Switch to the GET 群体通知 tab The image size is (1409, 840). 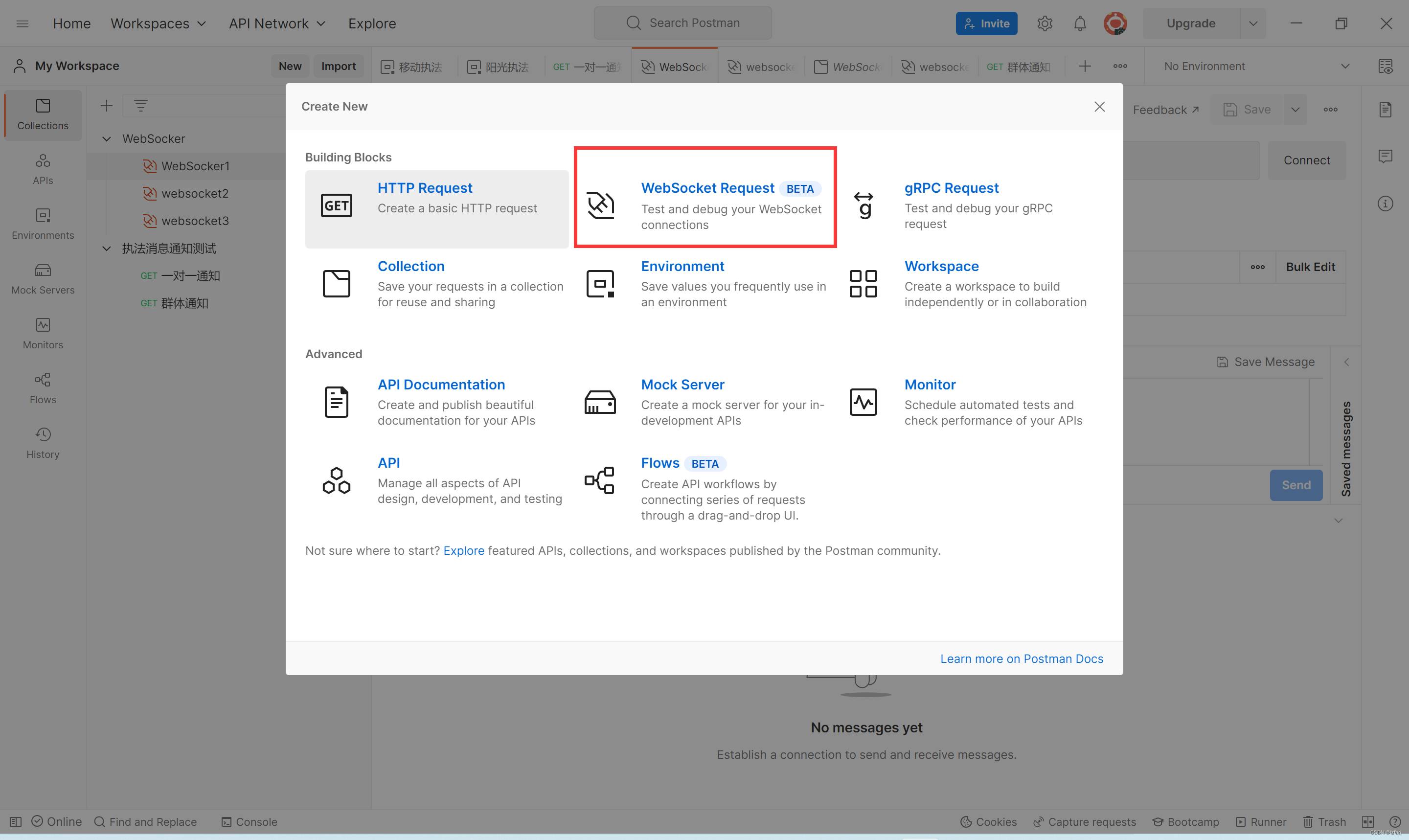[1019, 67]
